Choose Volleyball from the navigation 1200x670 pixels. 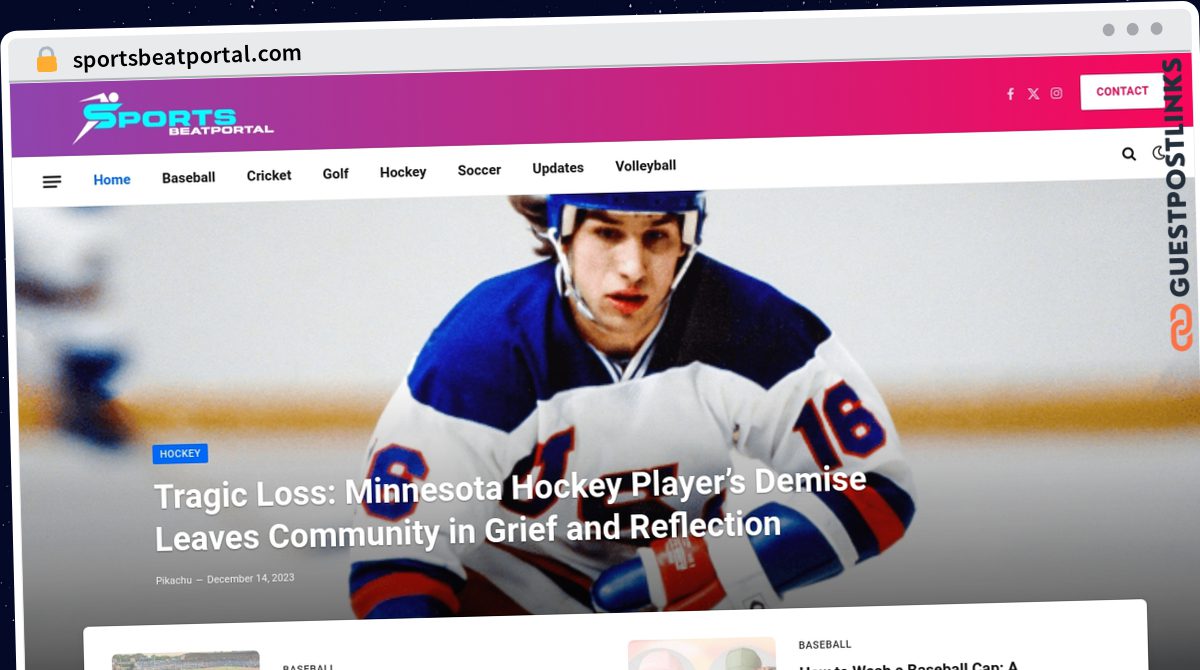point(646,166)
